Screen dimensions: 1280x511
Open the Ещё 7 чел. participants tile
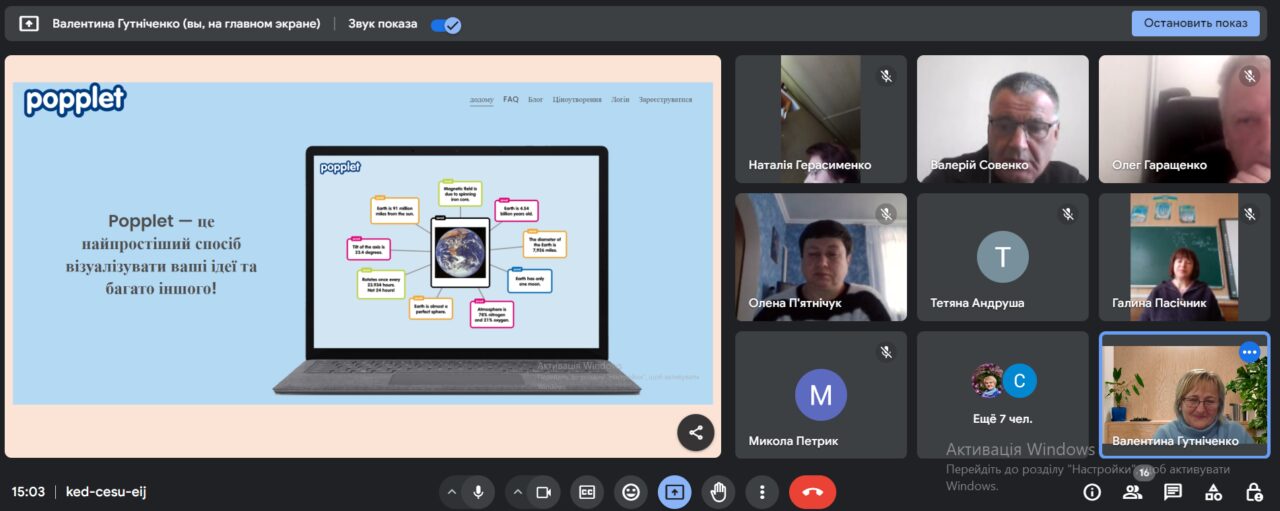pos(1003,395)
